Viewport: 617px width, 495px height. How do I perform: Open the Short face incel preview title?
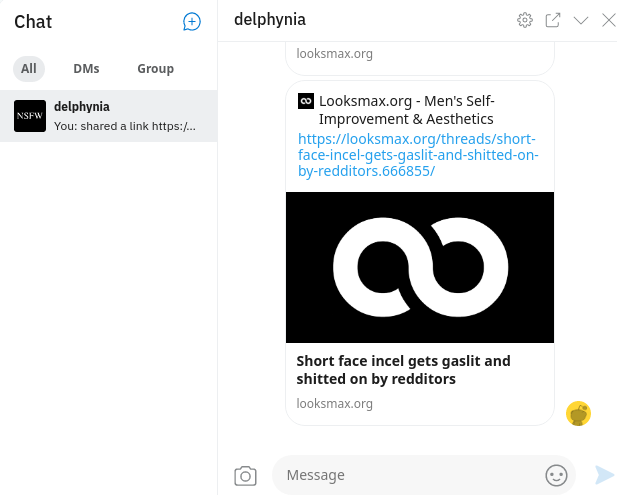point(403,370)
